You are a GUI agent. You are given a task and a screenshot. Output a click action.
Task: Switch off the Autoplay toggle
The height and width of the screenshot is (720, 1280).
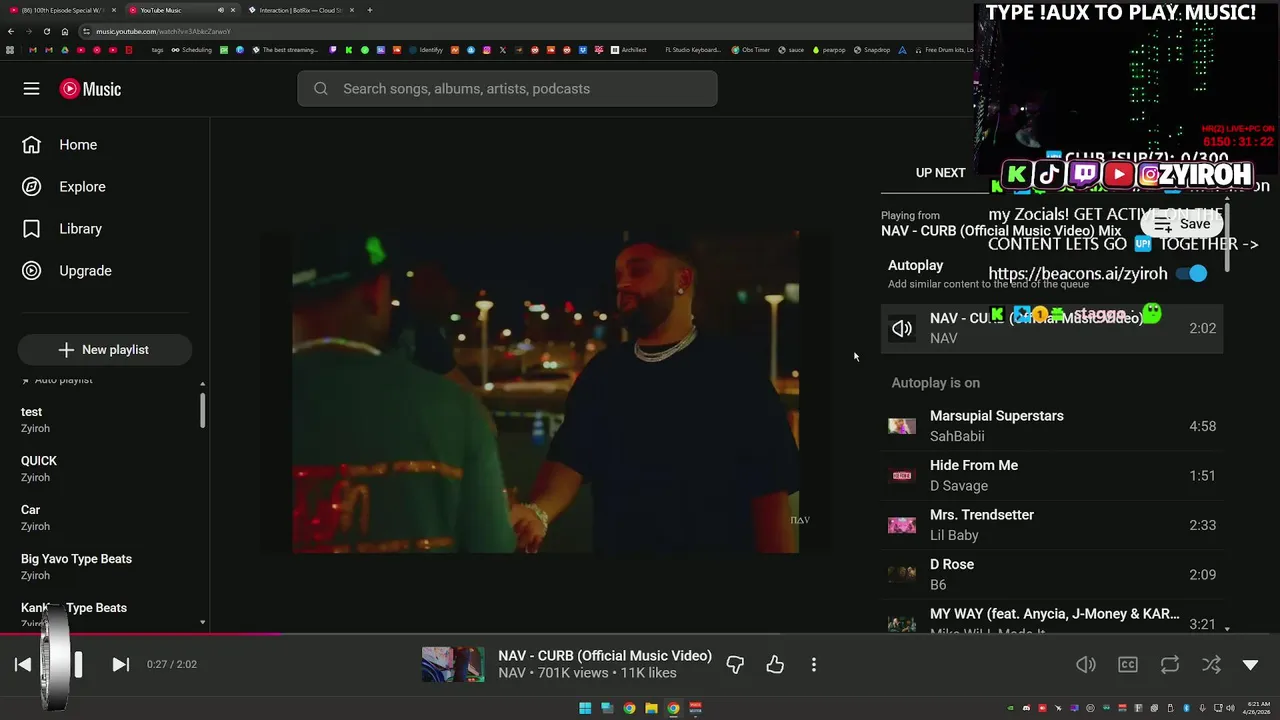[x=1191, y=273]
